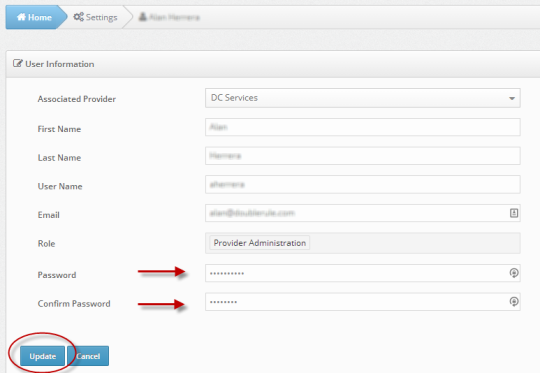Click the User Name label

(60, 186)
